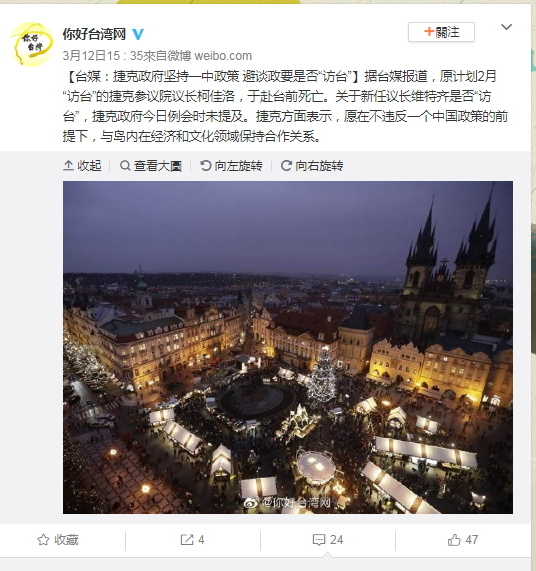The width and height of the screenshot is (536, 571).
Task: Click the 你好台湾网 profile avatar
Action: 32,44
